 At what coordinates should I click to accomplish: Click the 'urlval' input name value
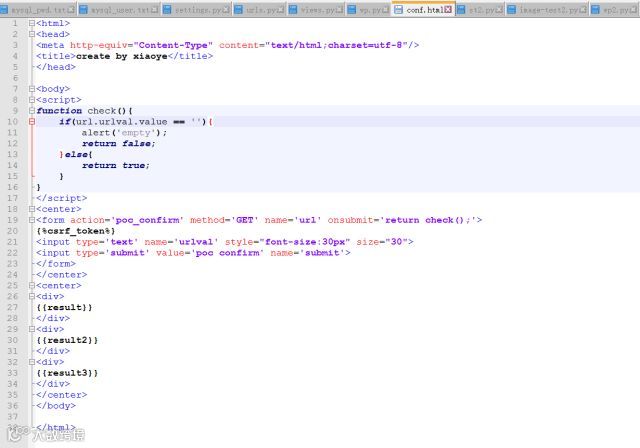pyautogui.click(x=196, y=242)
